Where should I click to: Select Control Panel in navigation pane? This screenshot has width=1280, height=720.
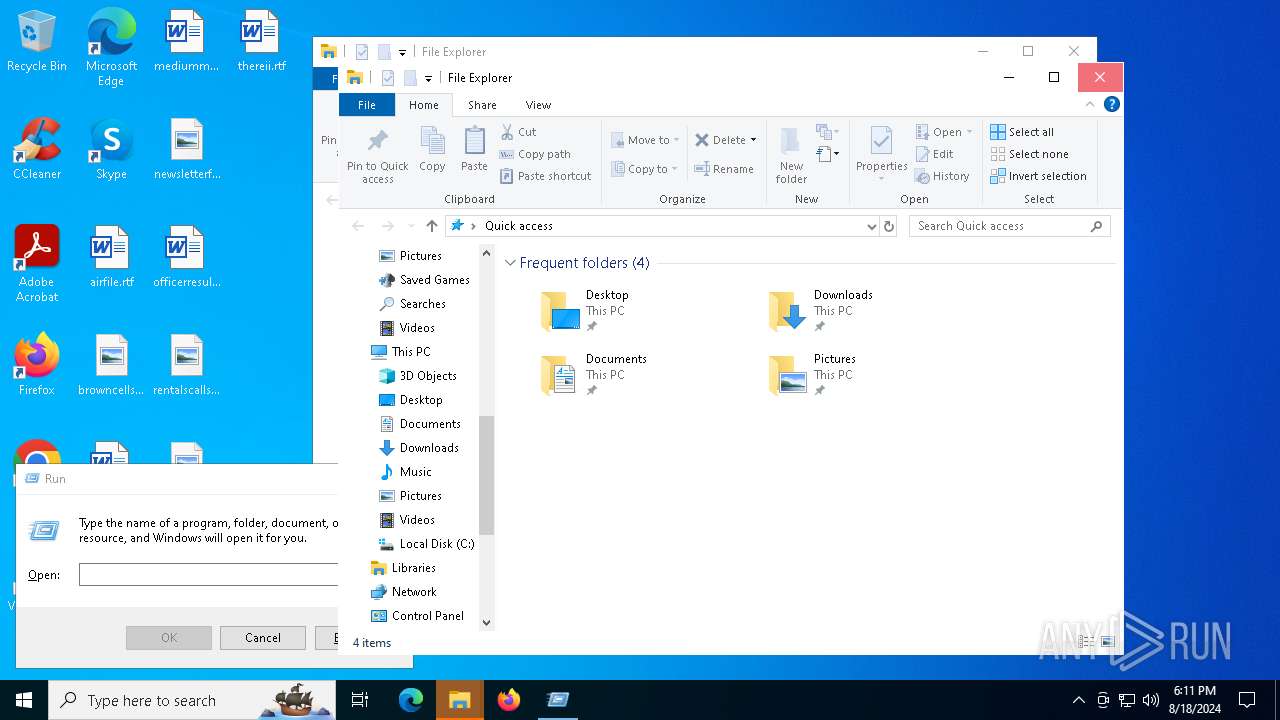pos(418,616)
